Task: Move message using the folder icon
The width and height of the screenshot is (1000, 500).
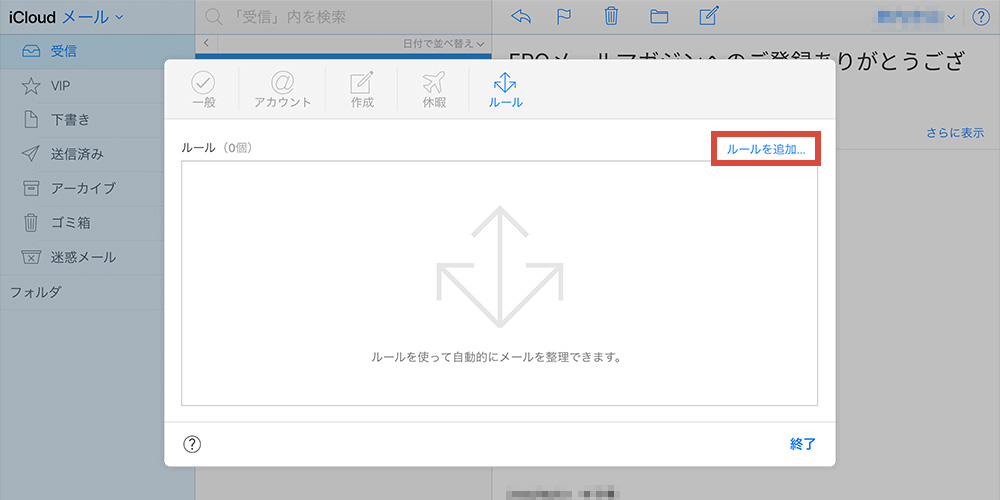Action: [x=659, y=16]
